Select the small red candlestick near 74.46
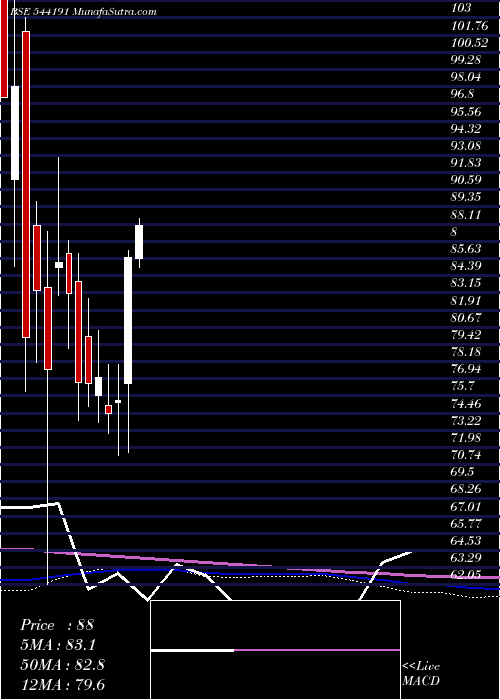Viewport: 500px width, 700px height. tap(108, 409)
